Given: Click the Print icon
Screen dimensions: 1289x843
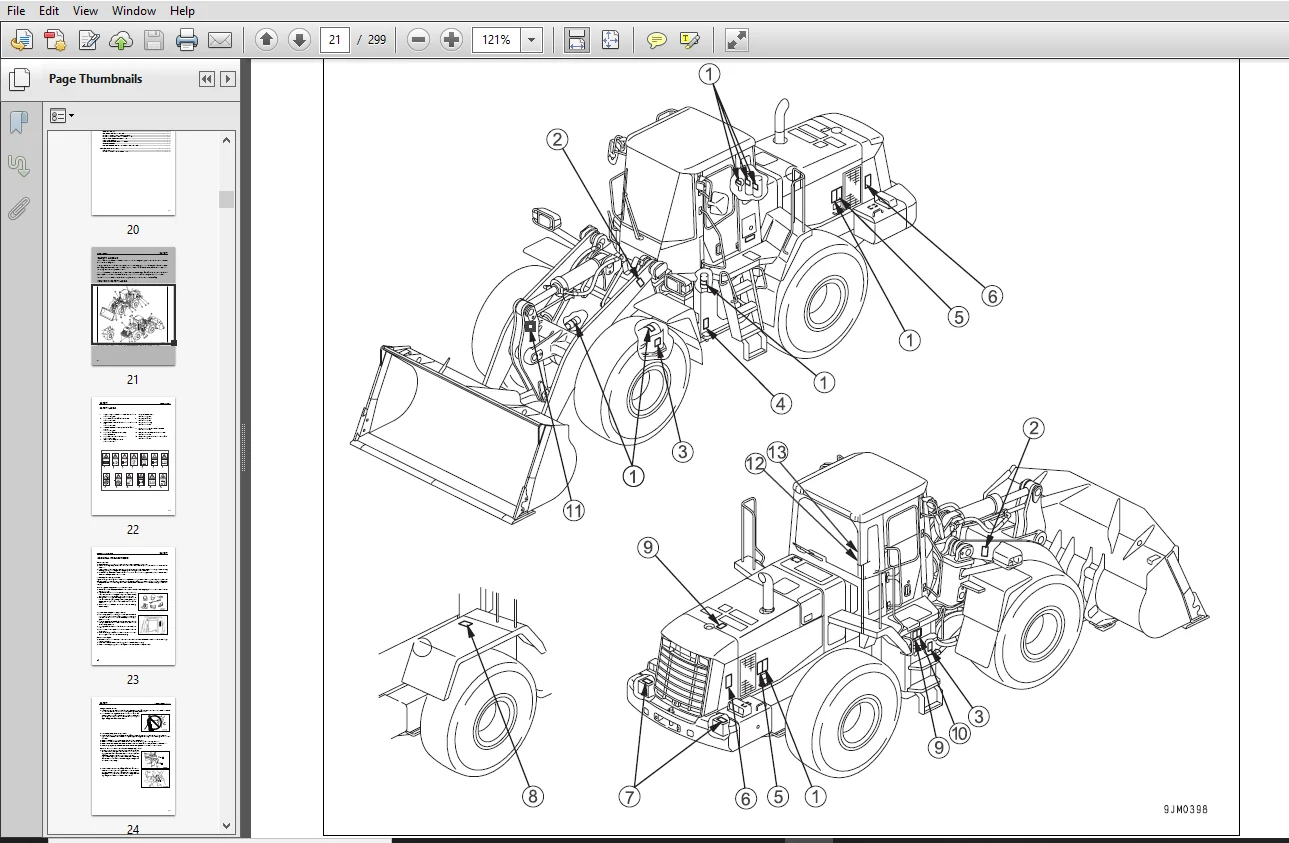Looking at the screenshot, I should pyautogui.click(x=187, y=40).
